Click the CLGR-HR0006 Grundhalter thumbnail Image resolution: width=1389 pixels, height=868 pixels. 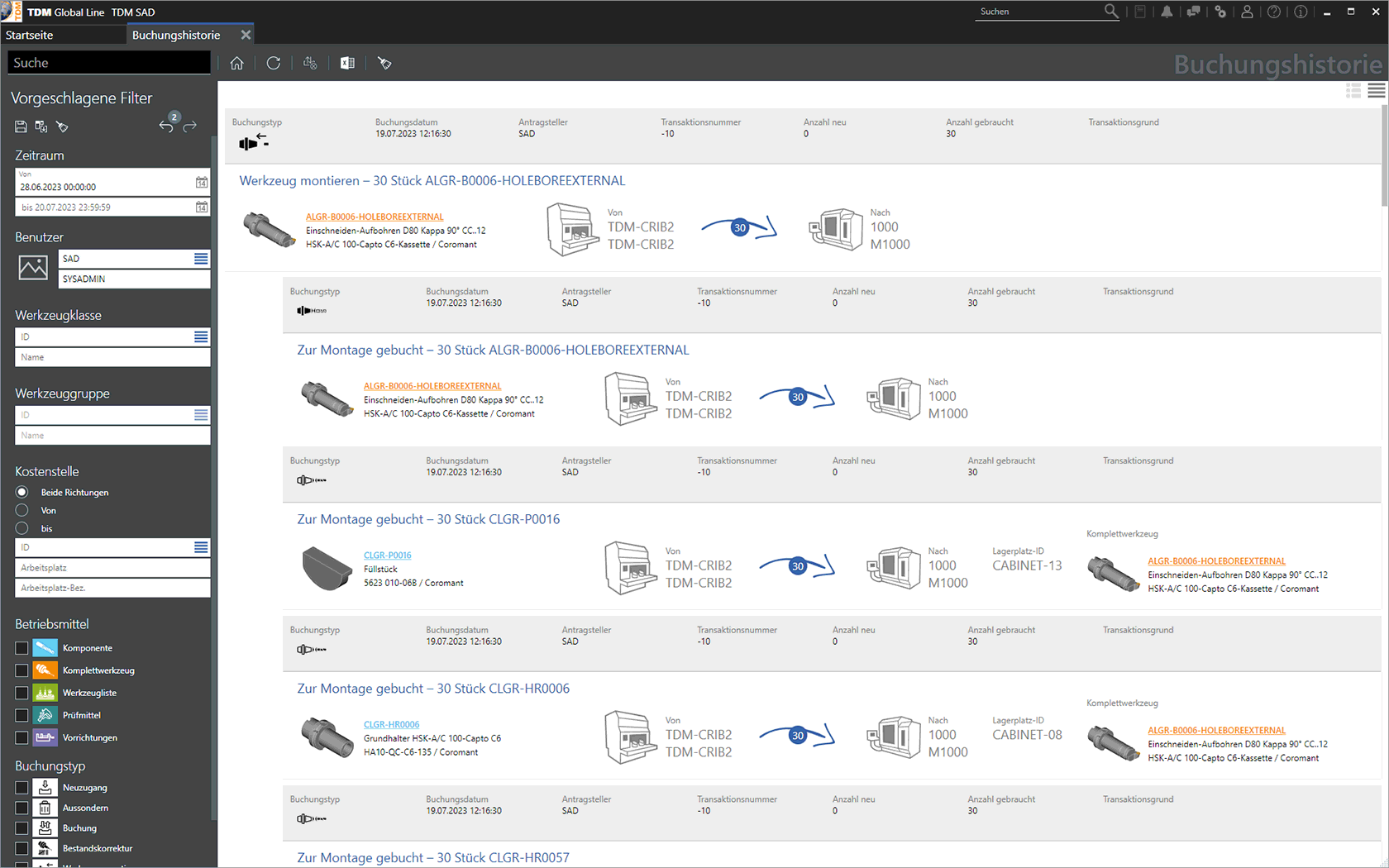click(327, 737)
